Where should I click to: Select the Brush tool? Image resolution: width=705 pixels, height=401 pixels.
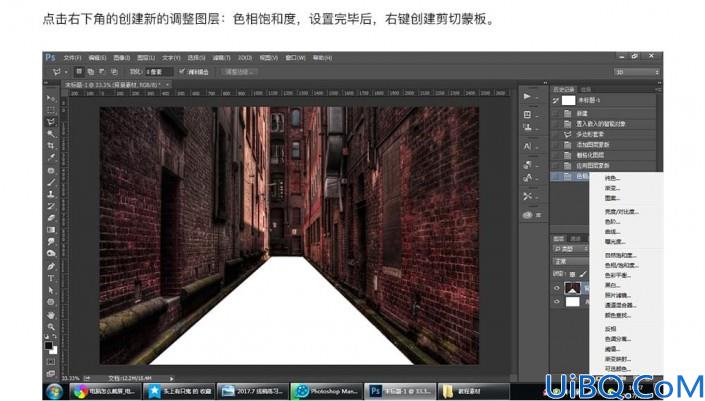tap(51, 183)
